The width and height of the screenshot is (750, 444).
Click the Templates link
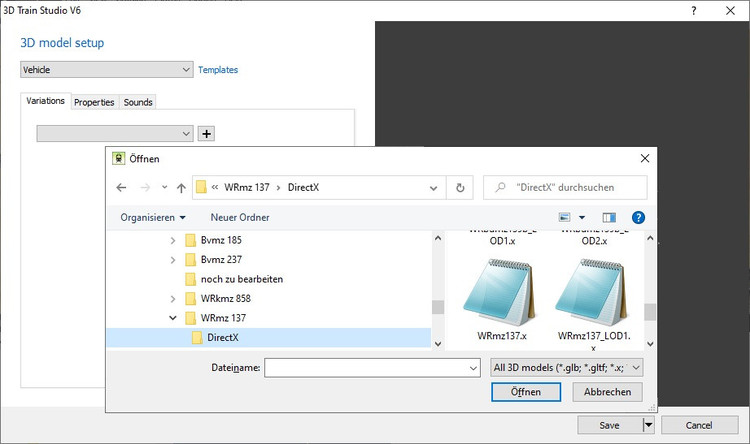point(218,70)
